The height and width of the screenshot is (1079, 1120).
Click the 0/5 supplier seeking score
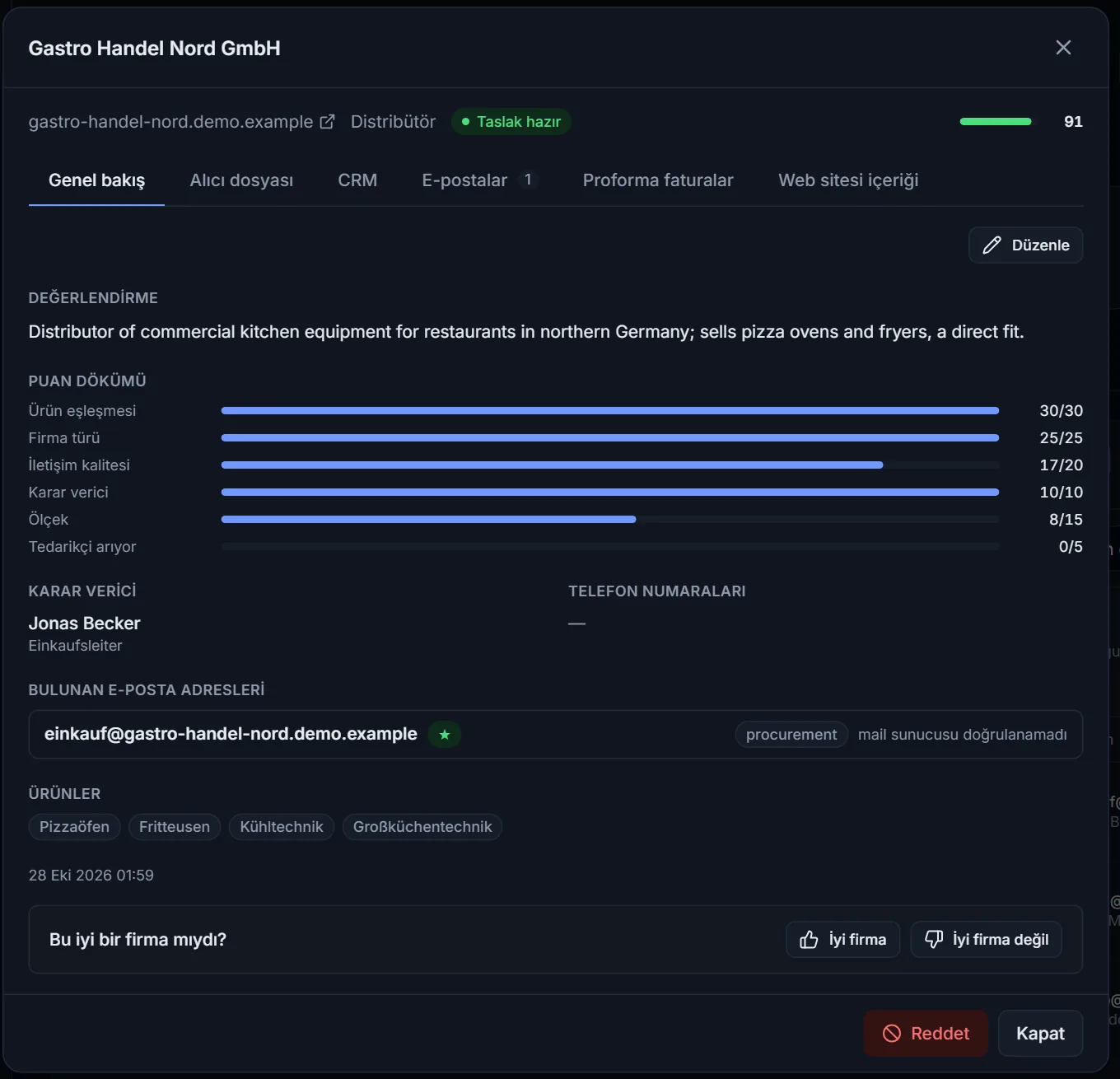click(1071, 547)
